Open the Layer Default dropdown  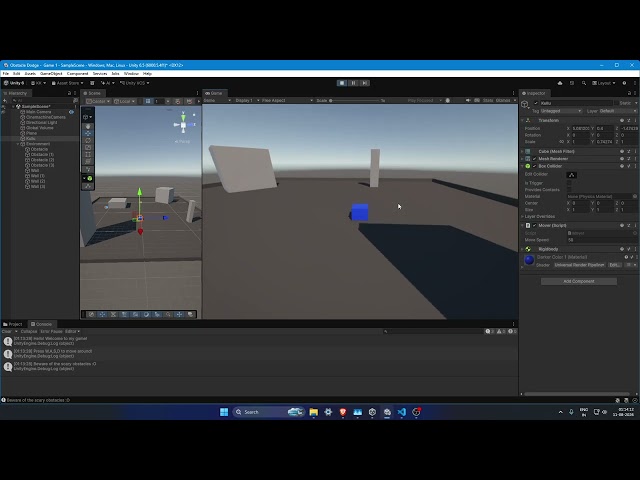pos(618,111)
